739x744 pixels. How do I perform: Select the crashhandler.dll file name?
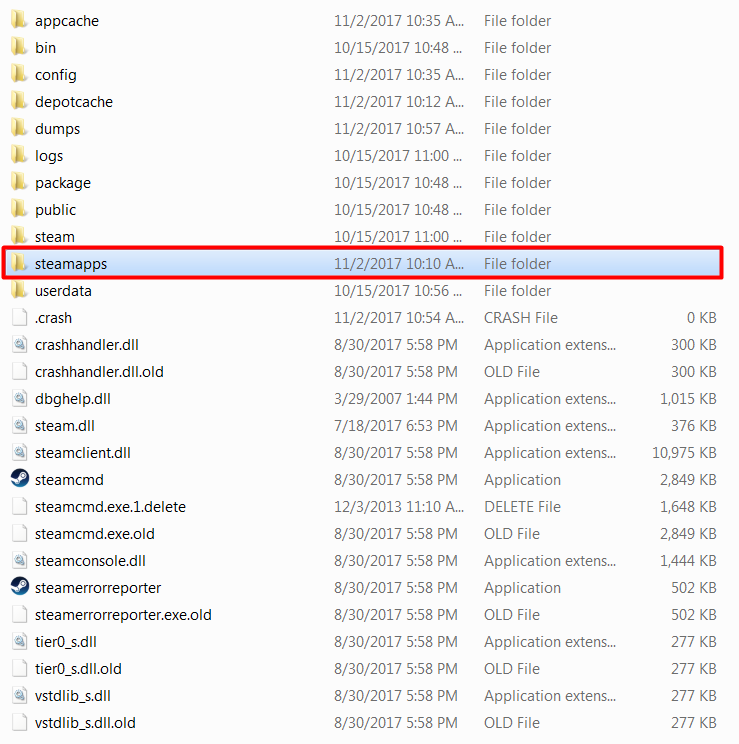click(x=87, y=345)
